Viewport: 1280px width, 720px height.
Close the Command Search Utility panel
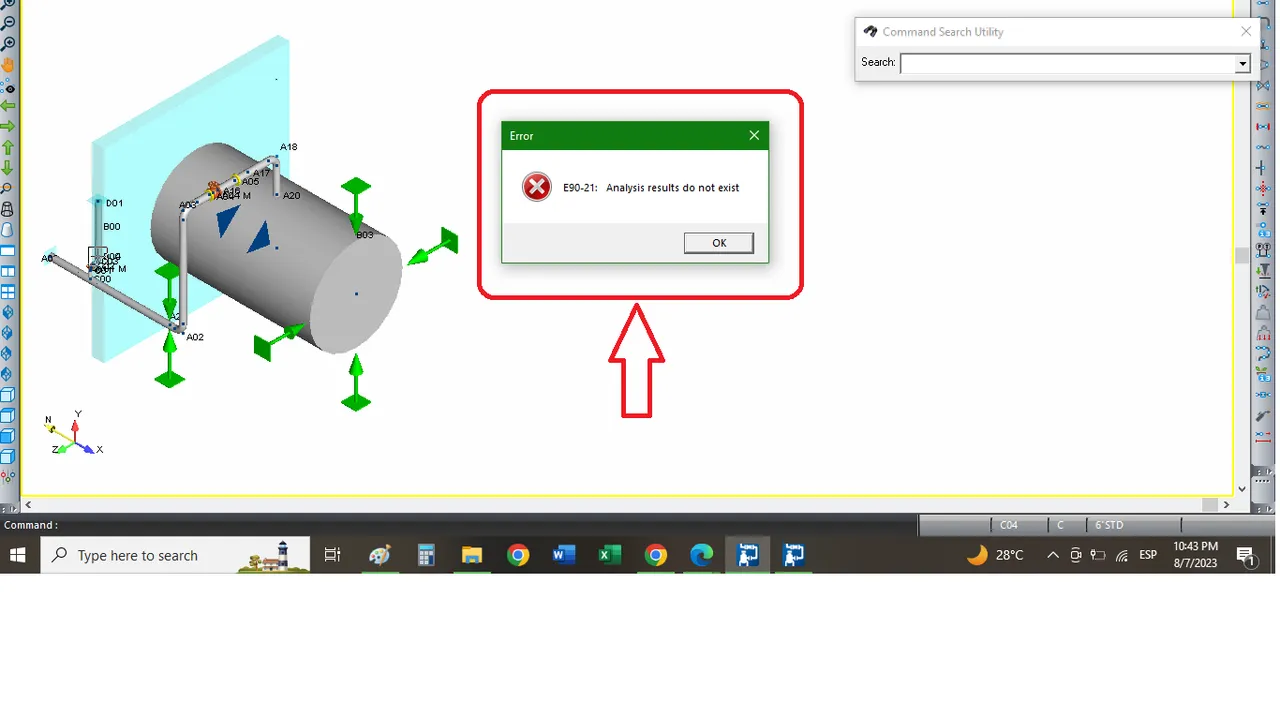click(1245, 31)
